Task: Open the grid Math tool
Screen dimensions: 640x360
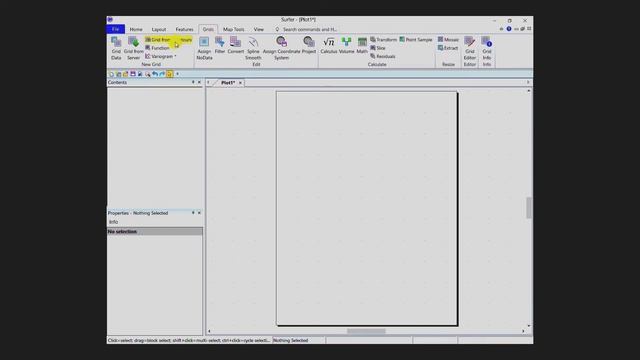Action: 362,45
